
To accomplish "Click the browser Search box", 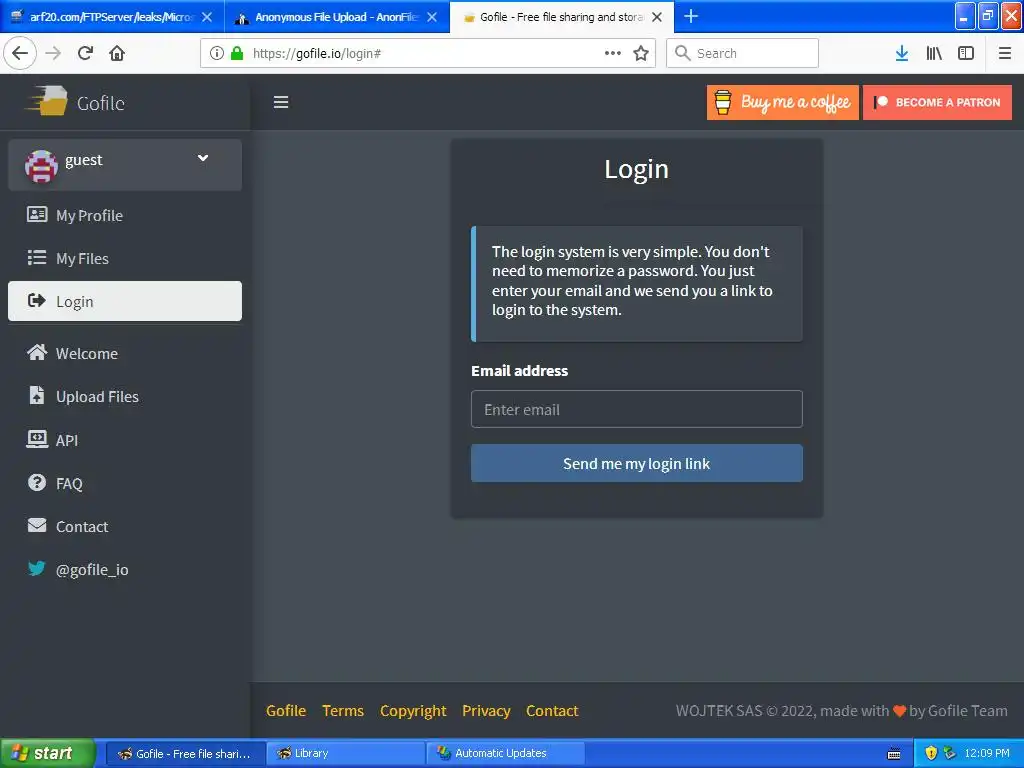I will click(x=743, y=53).
